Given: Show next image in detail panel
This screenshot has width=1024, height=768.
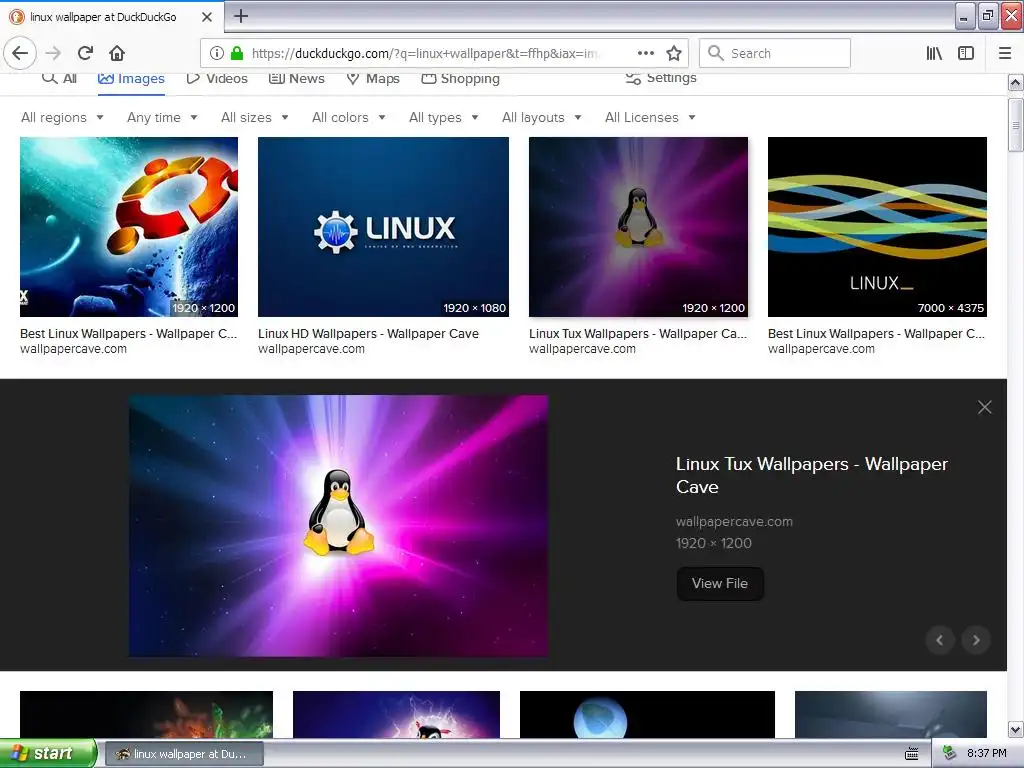Looking at the screenshot, I should click(976, 640).
